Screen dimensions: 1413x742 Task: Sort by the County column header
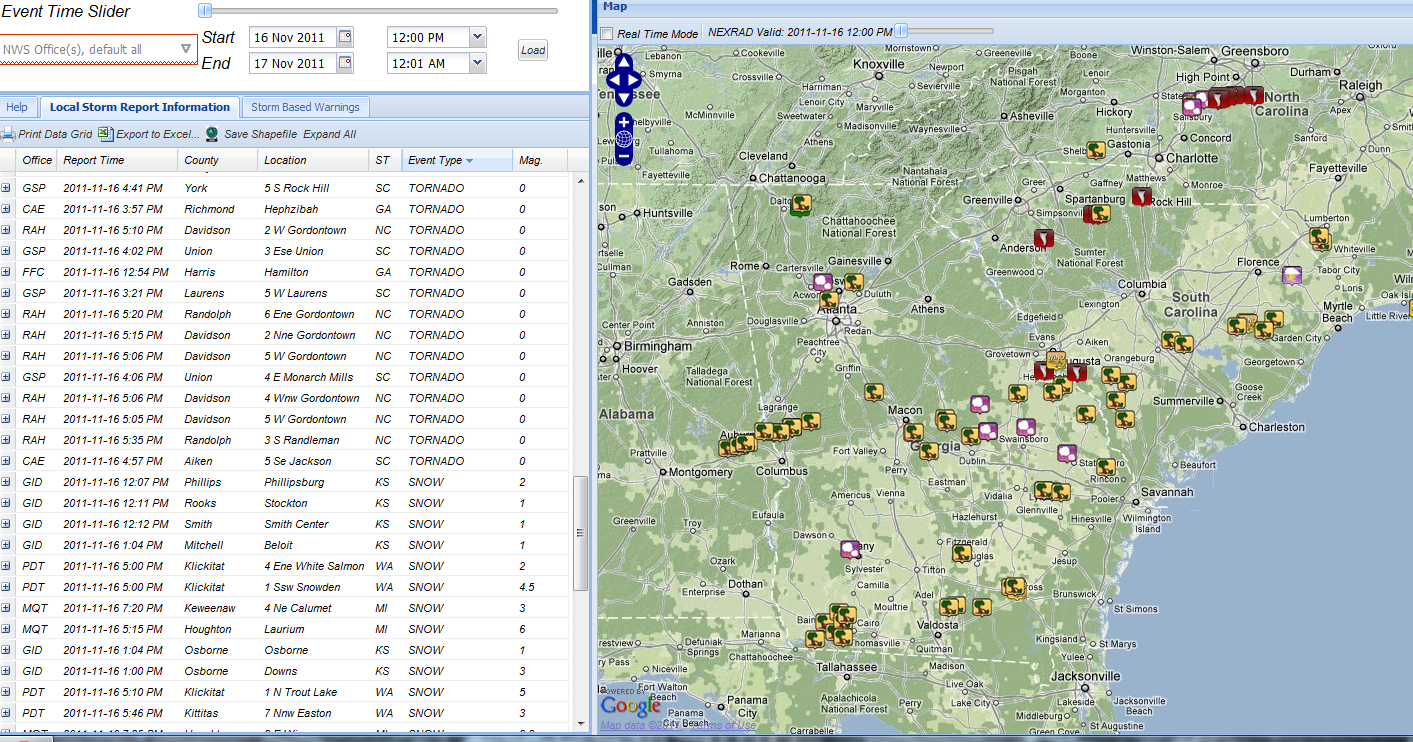(x=218, y=160)
